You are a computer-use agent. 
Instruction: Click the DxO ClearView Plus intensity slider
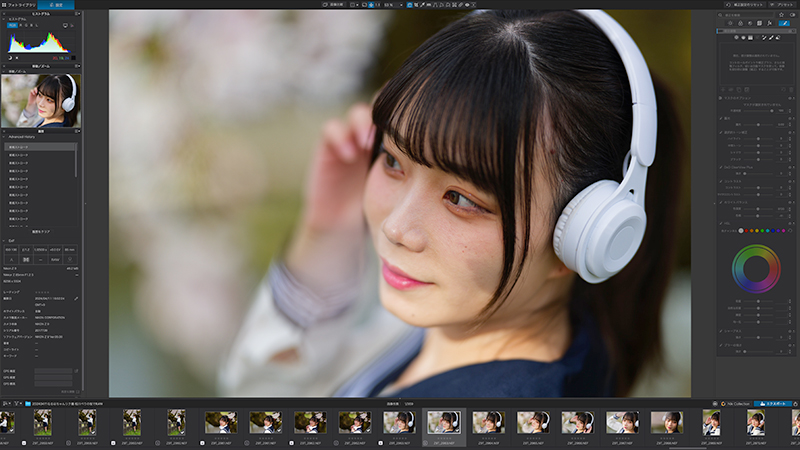758,174
